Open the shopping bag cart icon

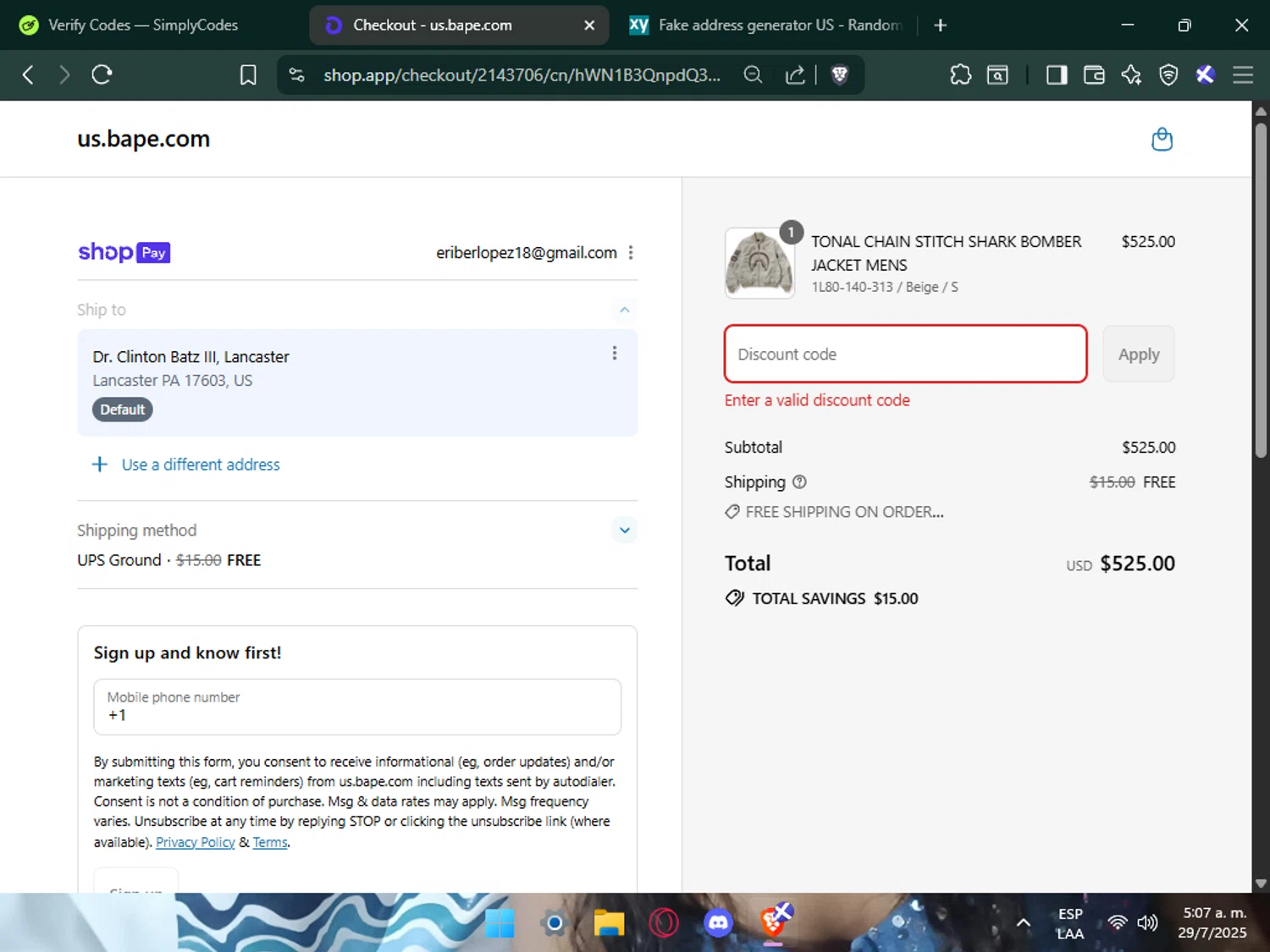1162,139
